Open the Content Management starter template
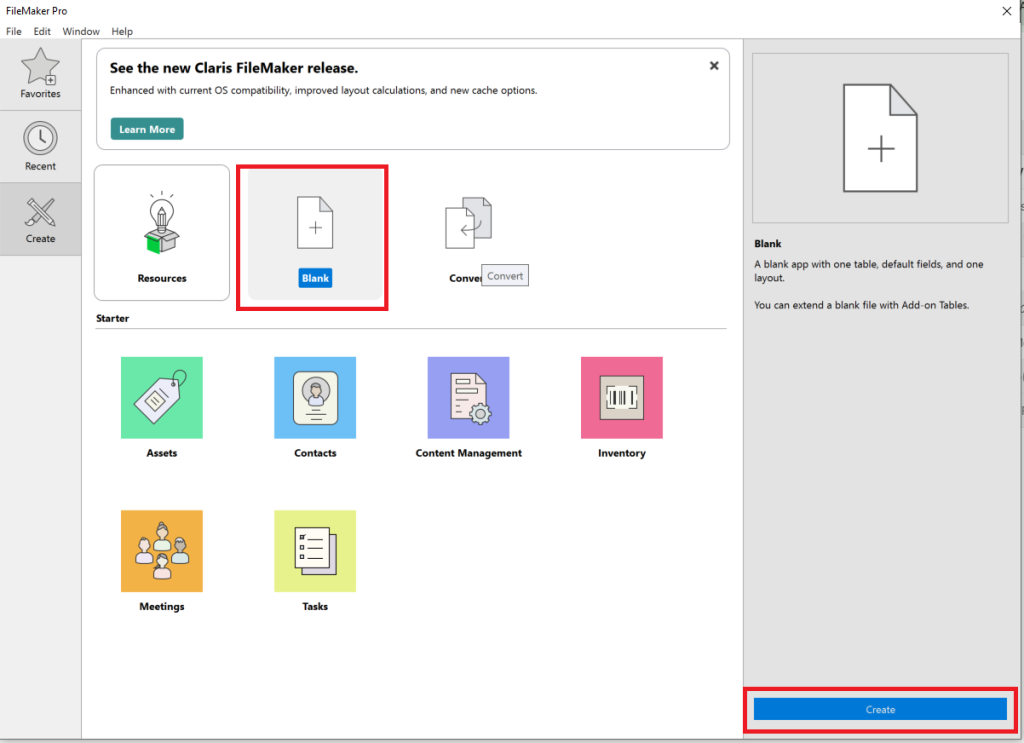Viewport: 1024px width, 743px height. [468, 397]
